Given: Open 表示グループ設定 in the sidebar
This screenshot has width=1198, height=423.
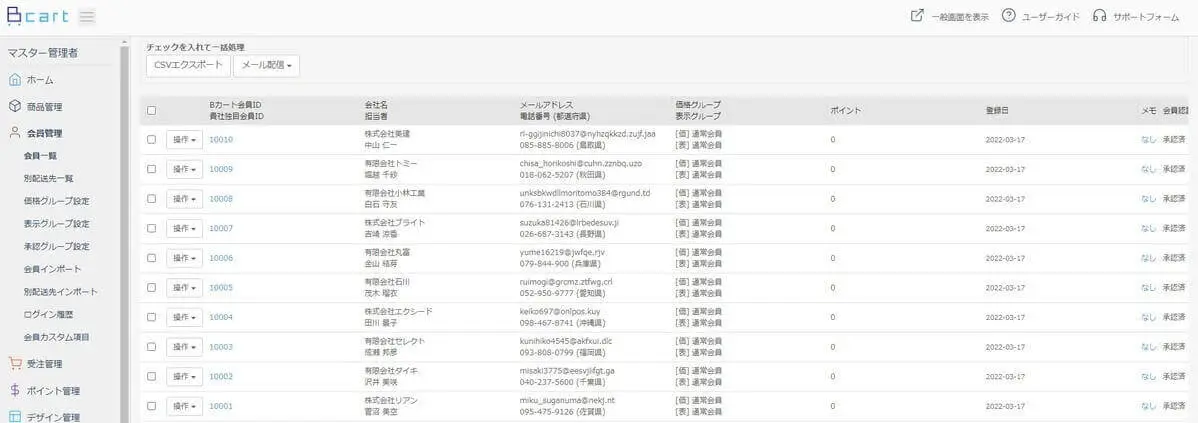Looking at the screenshot, I should [57, 224].
